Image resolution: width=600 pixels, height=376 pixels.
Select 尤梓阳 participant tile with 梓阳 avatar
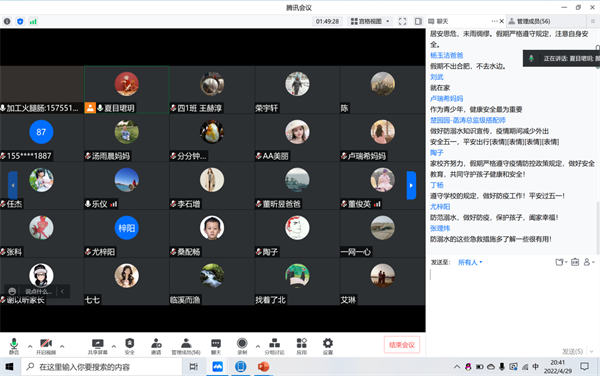point(127,233)
